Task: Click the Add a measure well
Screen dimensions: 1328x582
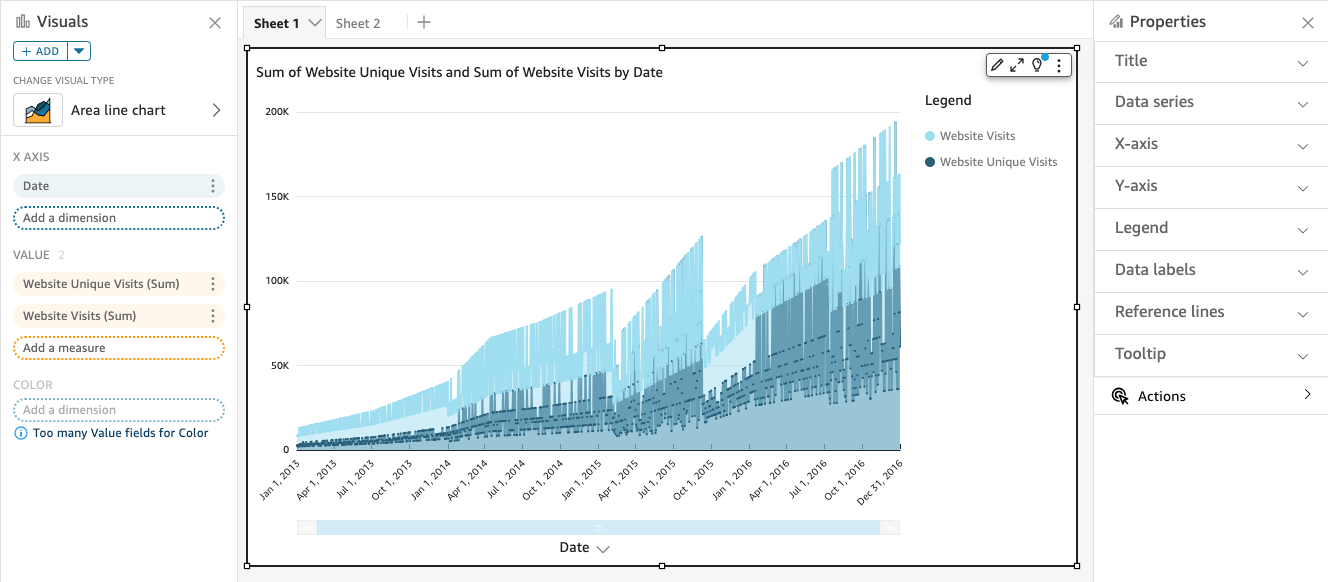Action: [x=119, y=348]
